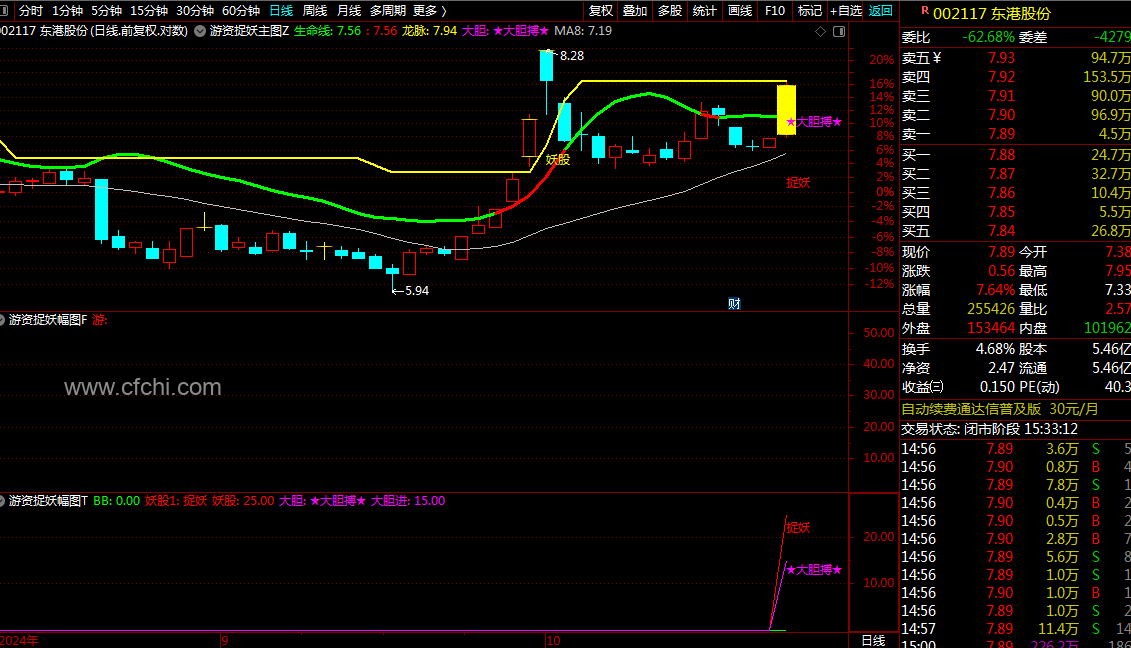Click the 5.94 low price label
This screenshot has width=1131, height=648.
416,291
